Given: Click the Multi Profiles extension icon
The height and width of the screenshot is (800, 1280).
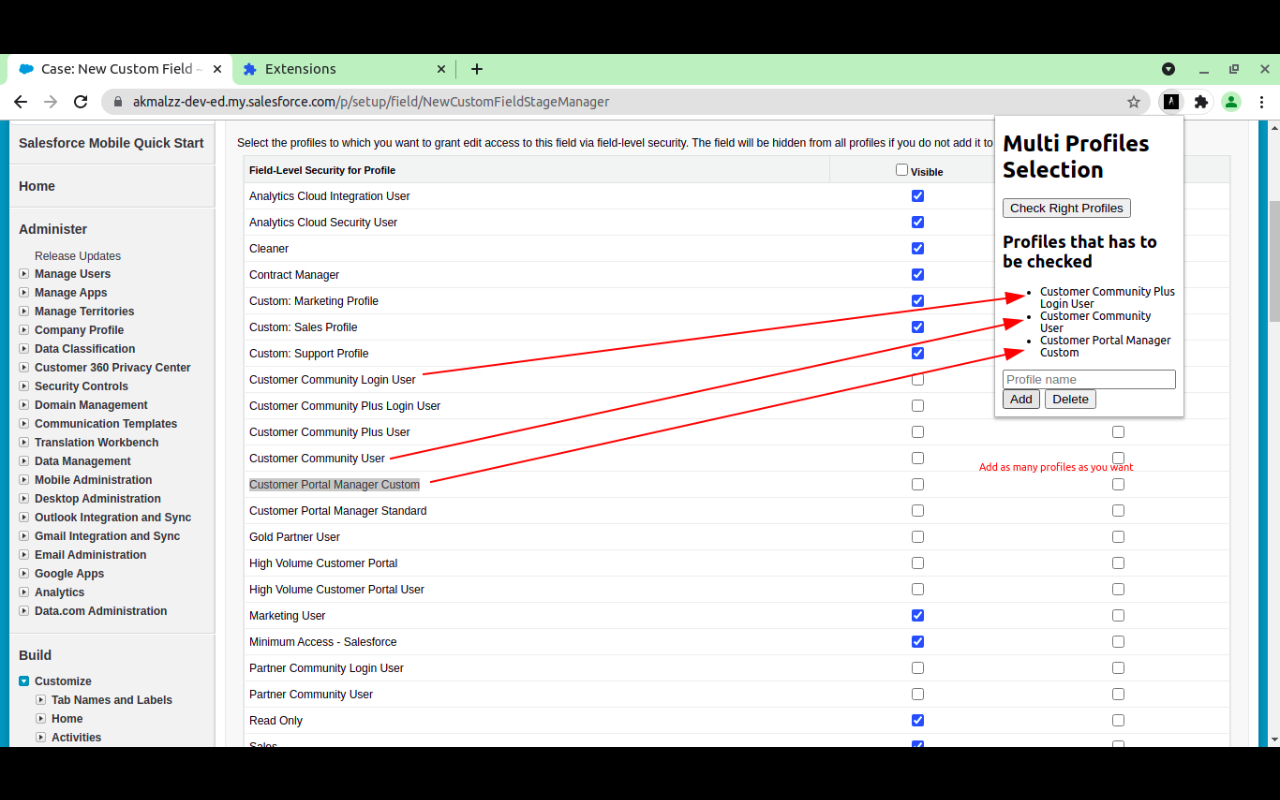Looking at the screenshot, I should (1170, 102).
